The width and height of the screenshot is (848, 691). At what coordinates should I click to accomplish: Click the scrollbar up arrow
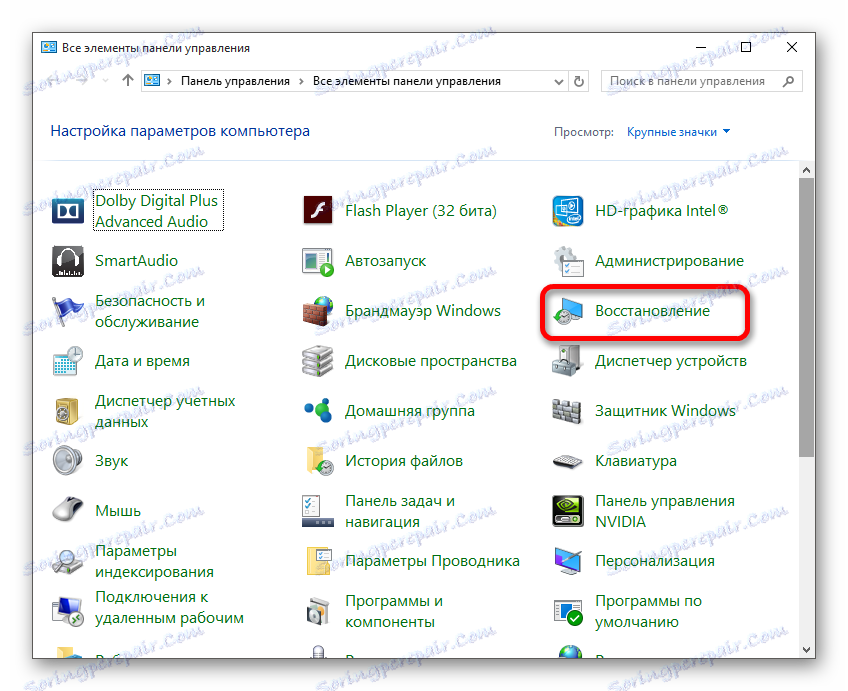[x=806, y=170]
